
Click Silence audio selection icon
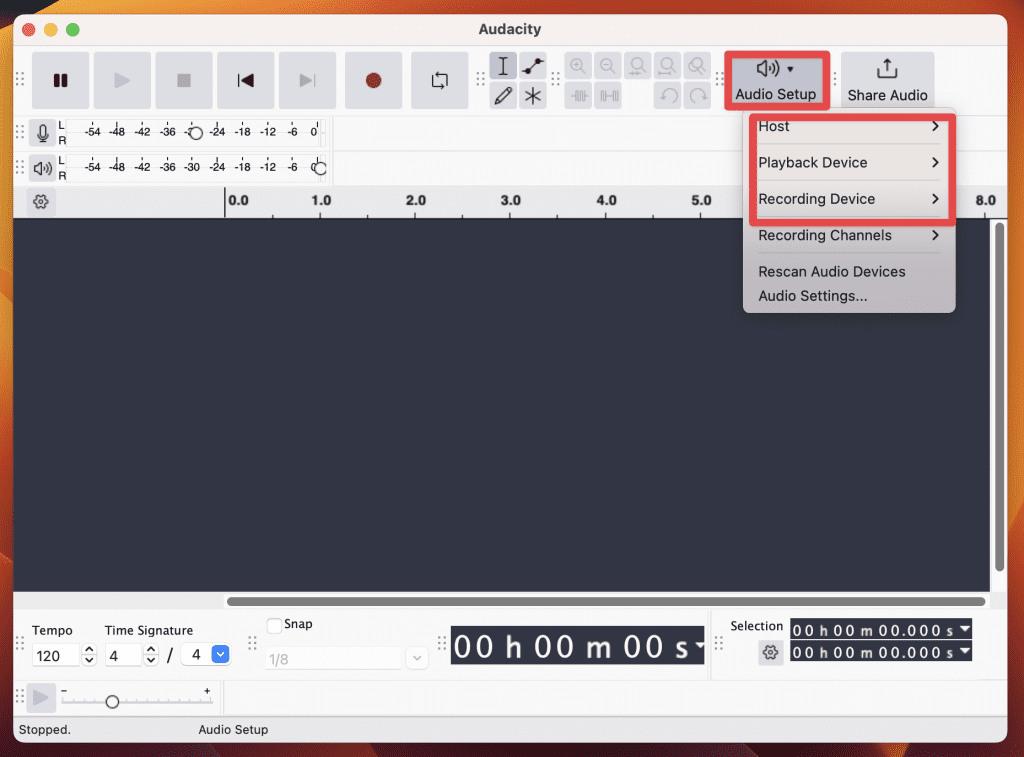pyautogui.click(x=609, y=96)
